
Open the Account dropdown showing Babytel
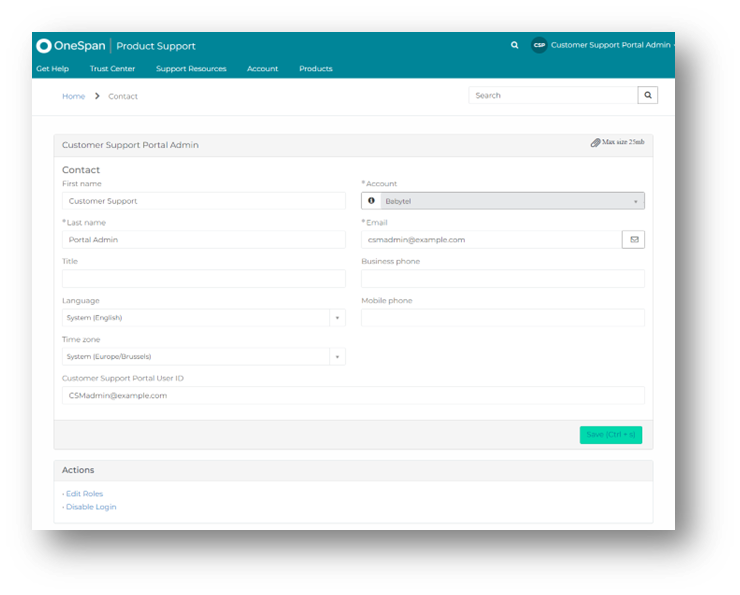(x=510, y=201)
